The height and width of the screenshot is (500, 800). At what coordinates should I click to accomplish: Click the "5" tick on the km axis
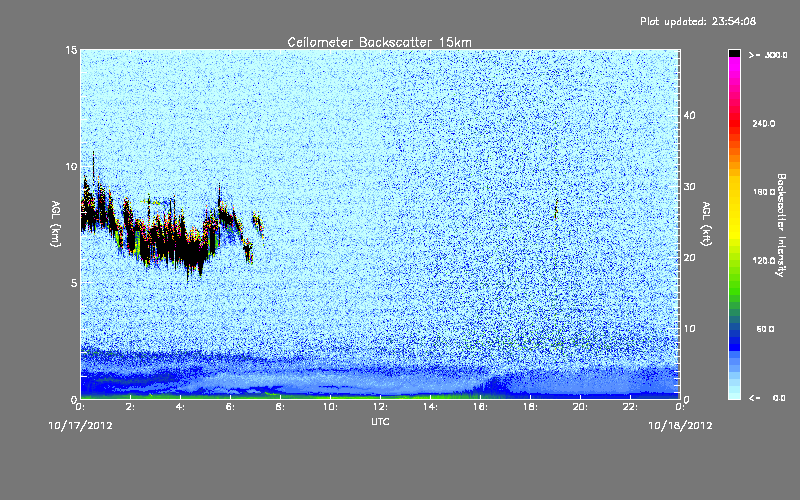pos(74,283)
